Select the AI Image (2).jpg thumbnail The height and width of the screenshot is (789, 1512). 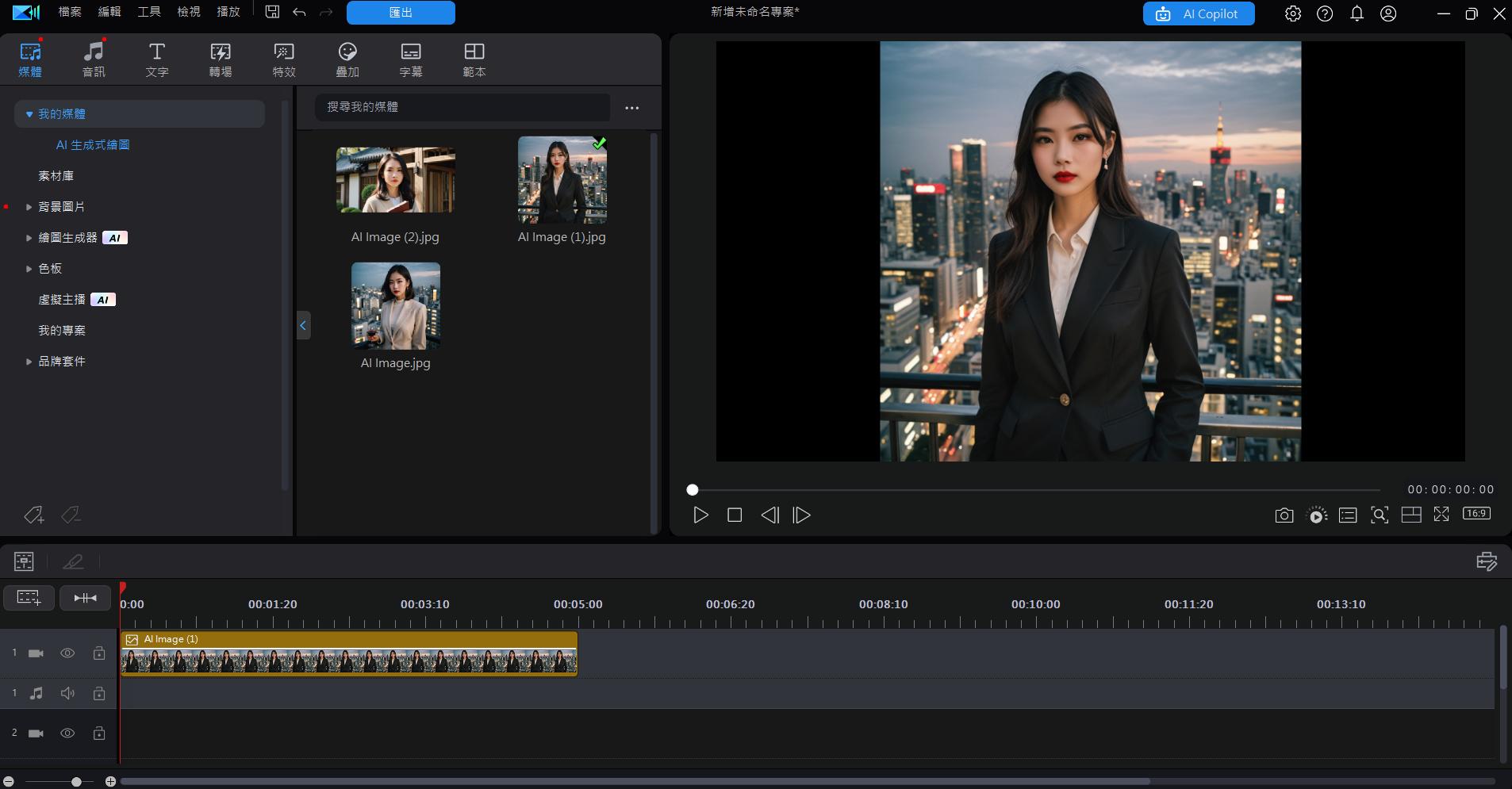(395, 180)
